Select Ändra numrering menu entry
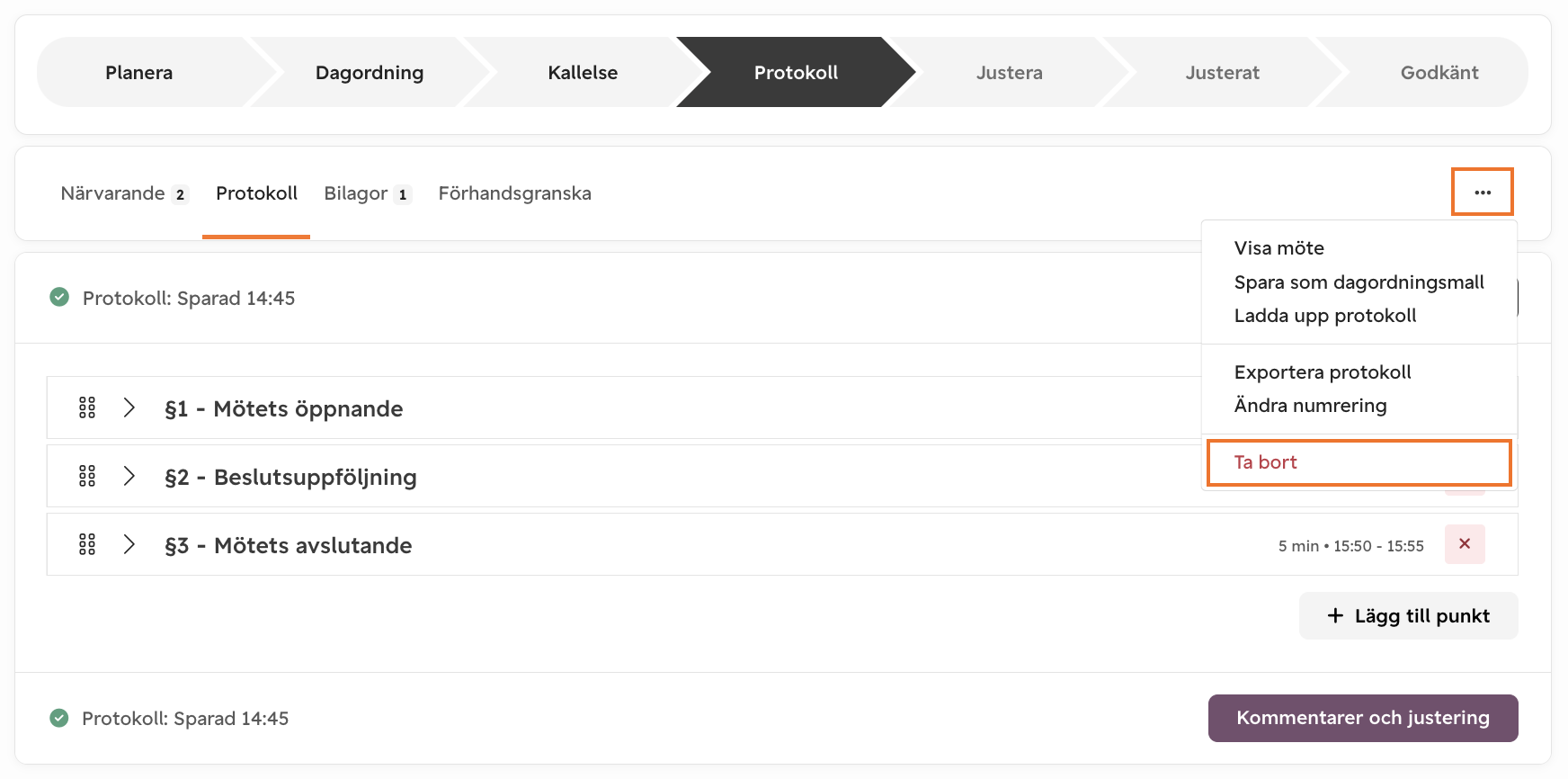 point(1310,406)
